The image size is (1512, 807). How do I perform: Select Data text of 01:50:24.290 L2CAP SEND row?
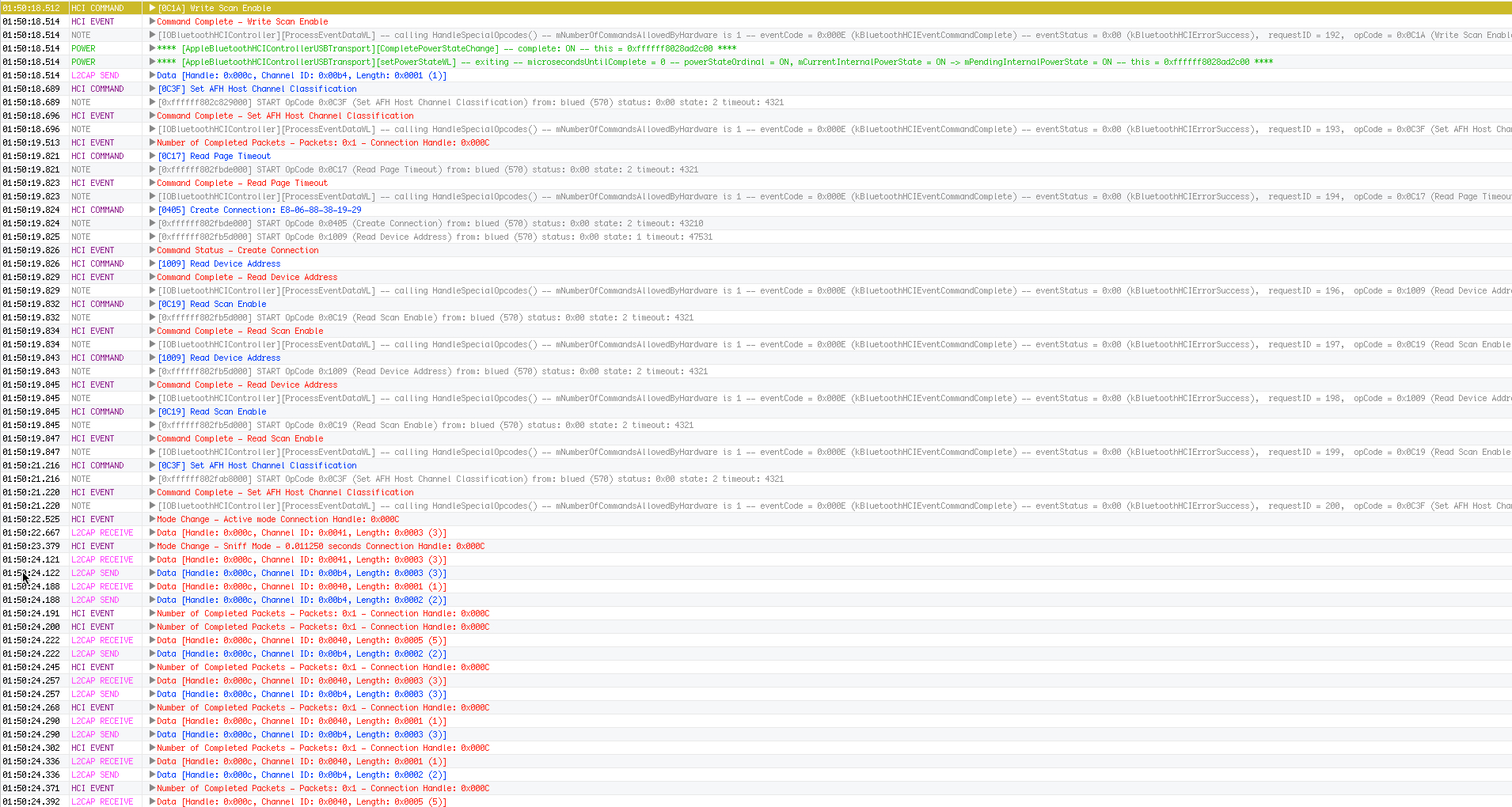tap(302, 734)
